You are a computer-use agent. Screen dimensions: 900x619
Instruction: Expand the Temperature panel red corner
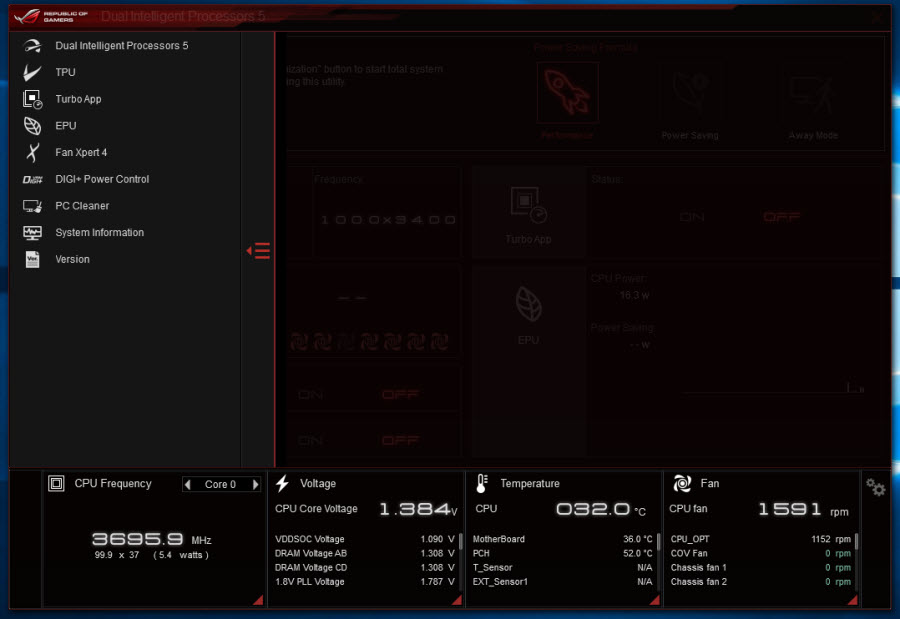point(655,600)
